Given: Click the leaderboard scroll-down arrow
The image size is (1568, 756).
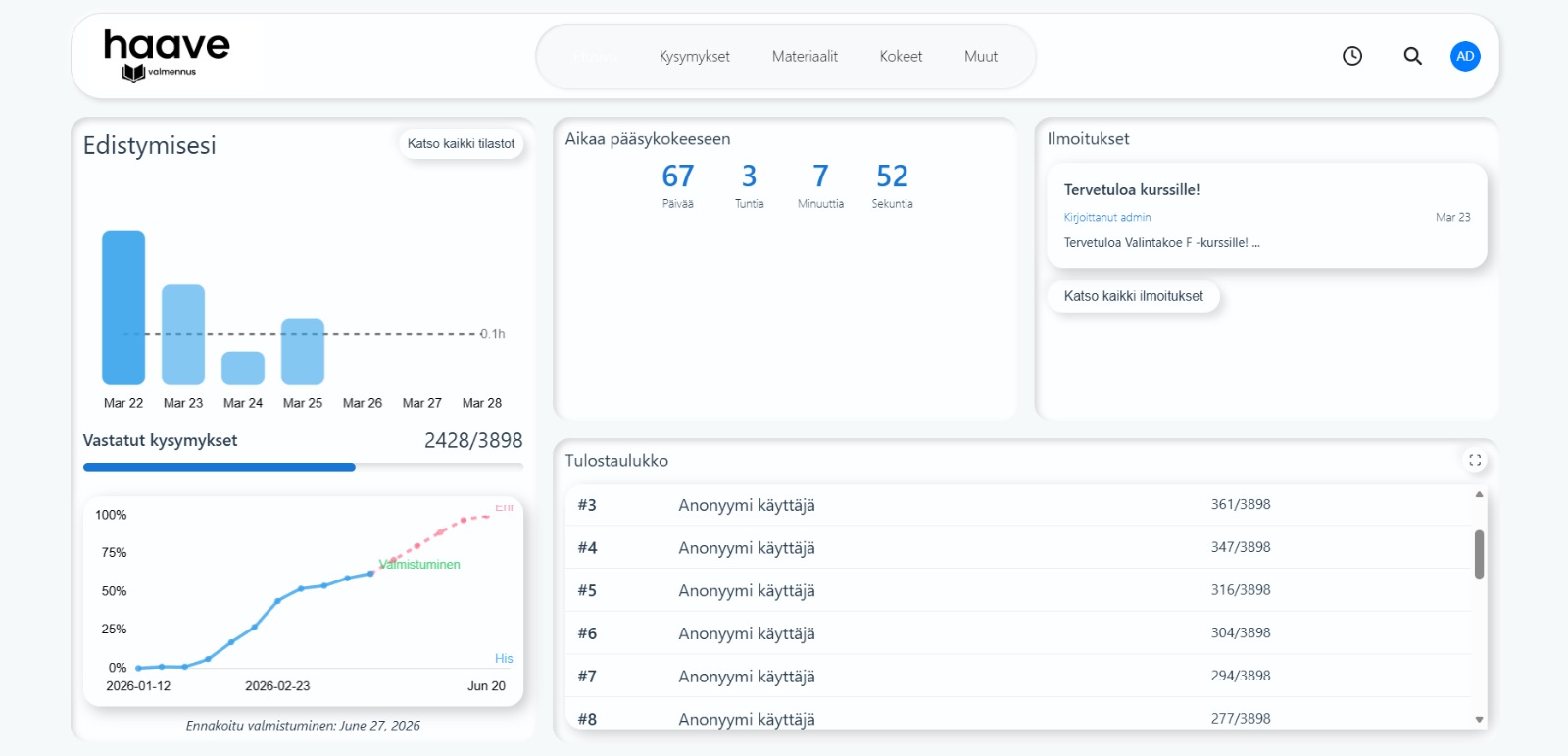Looking at the screenshot, I should (x=1479, y=719).
